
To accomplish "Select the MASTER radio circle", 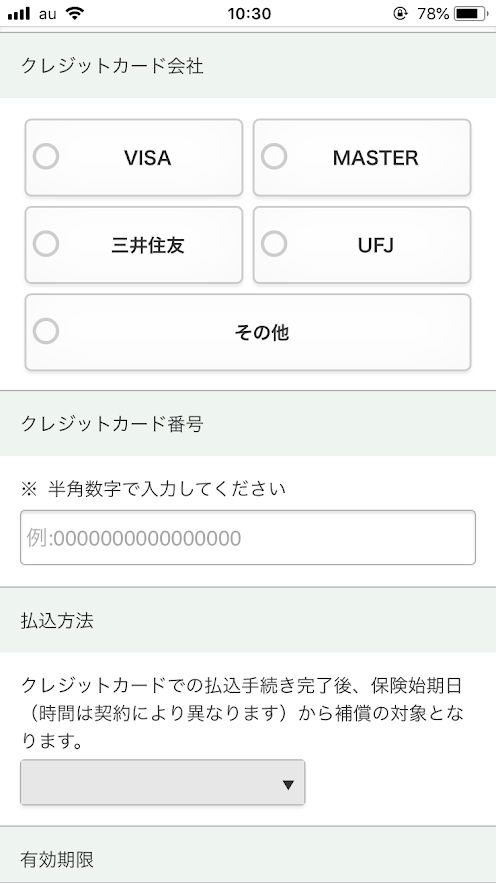I will coord(274,157).
